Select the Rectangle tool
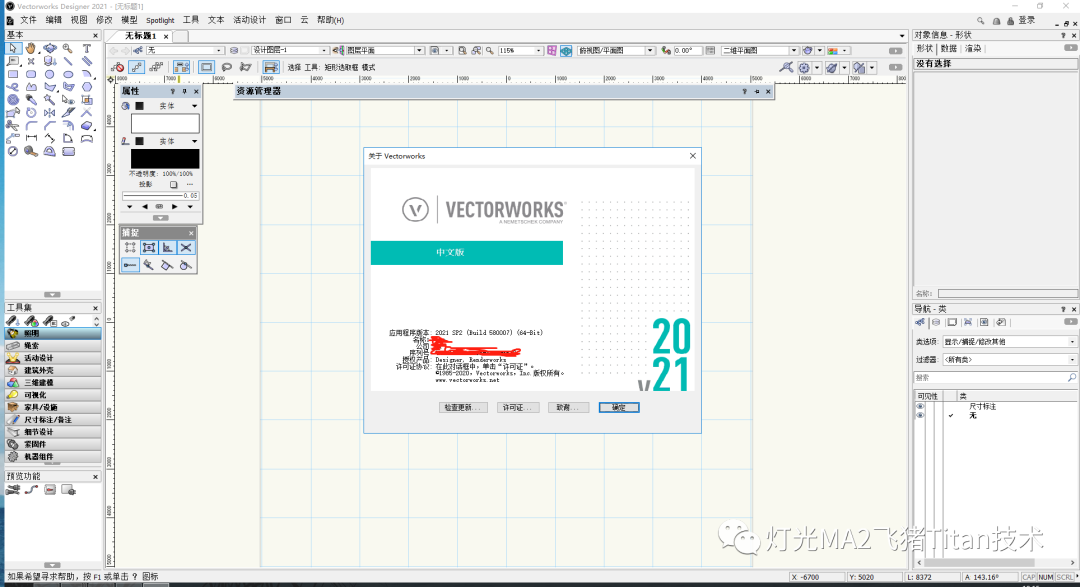 [x=12, y=74]
